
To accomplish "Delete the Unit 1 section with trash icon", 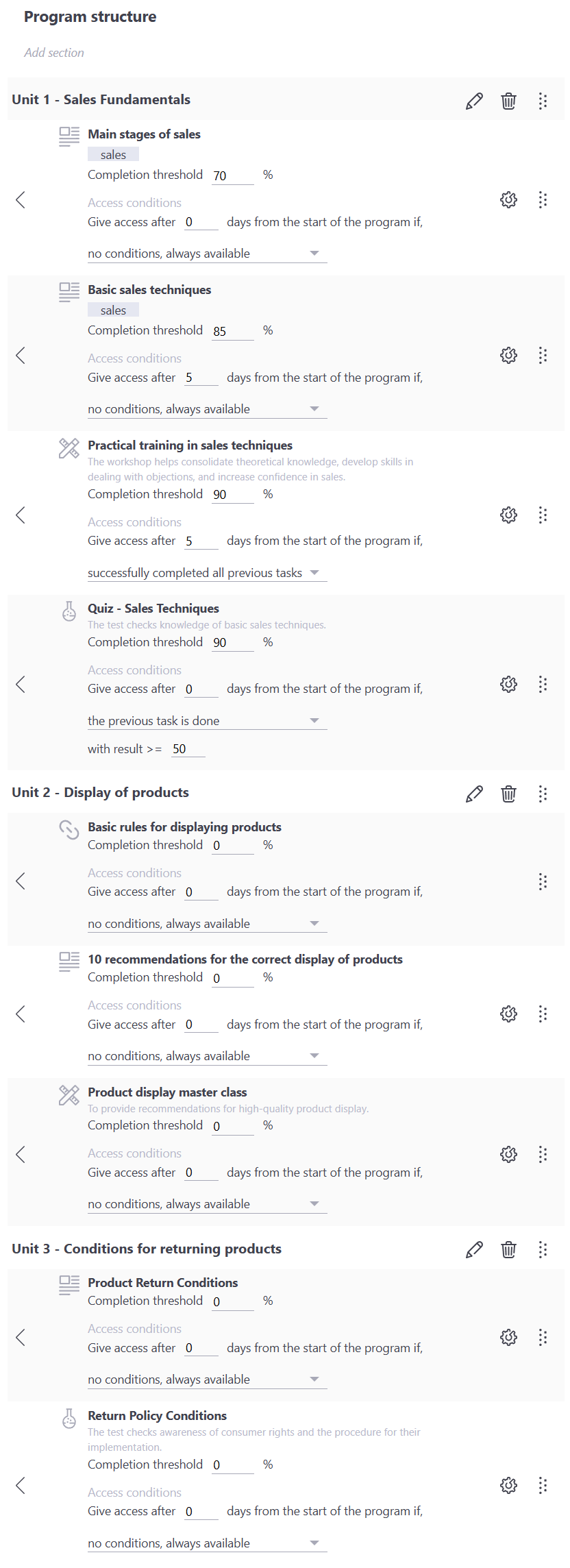I will [x=508, y=101].
